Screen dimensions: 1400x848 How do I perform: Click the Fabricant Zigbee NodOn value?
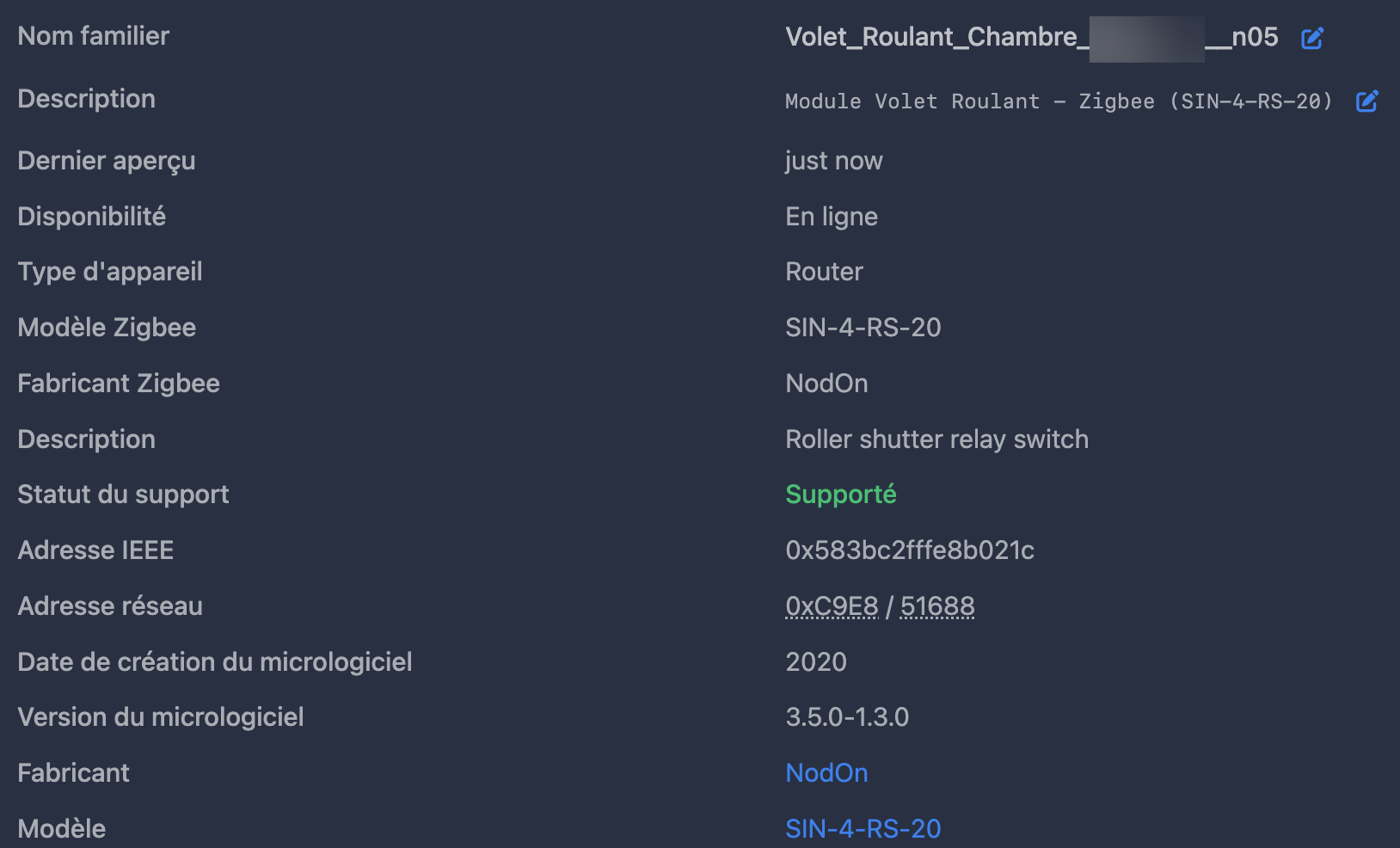826,384
